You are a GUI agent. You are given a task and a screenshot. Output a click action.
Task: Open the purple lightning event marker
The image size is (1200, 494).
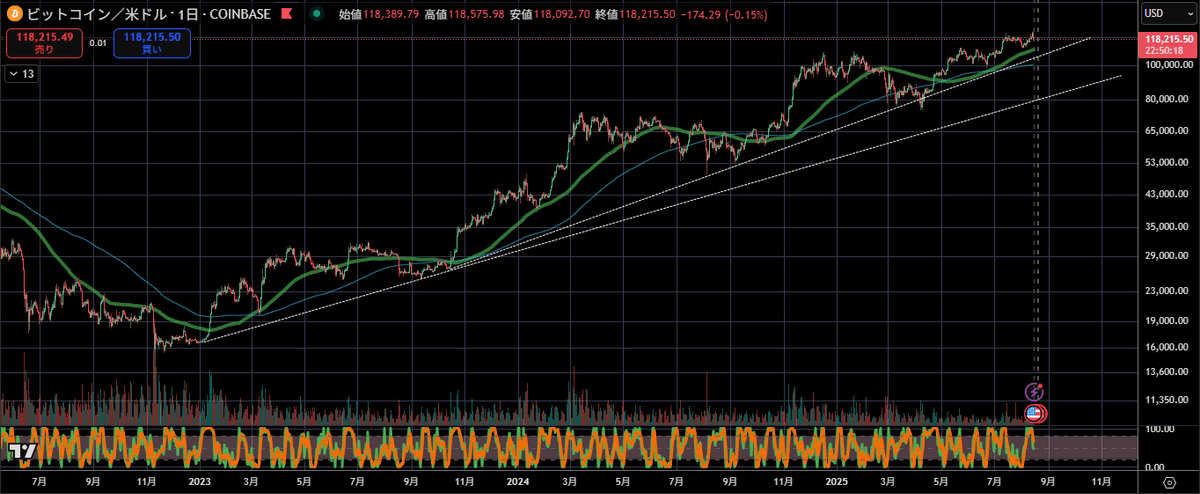tap(1036, 392)
